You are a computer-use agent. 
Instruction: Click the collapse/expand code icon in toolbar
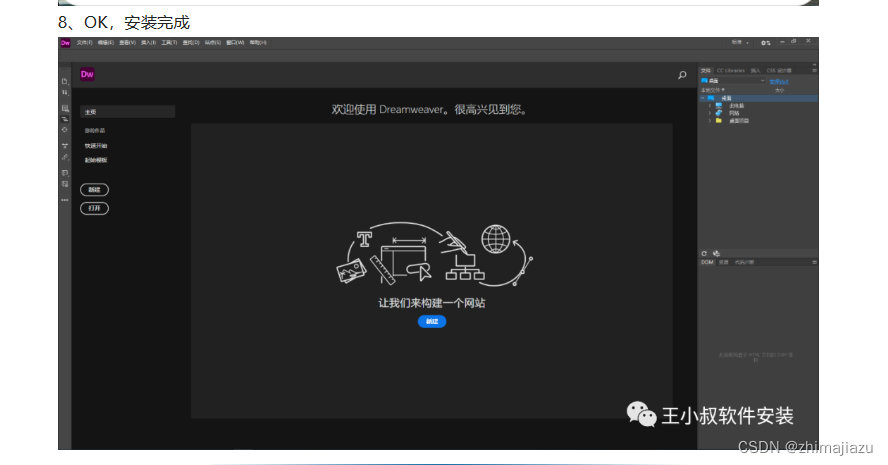coord(65,146)
